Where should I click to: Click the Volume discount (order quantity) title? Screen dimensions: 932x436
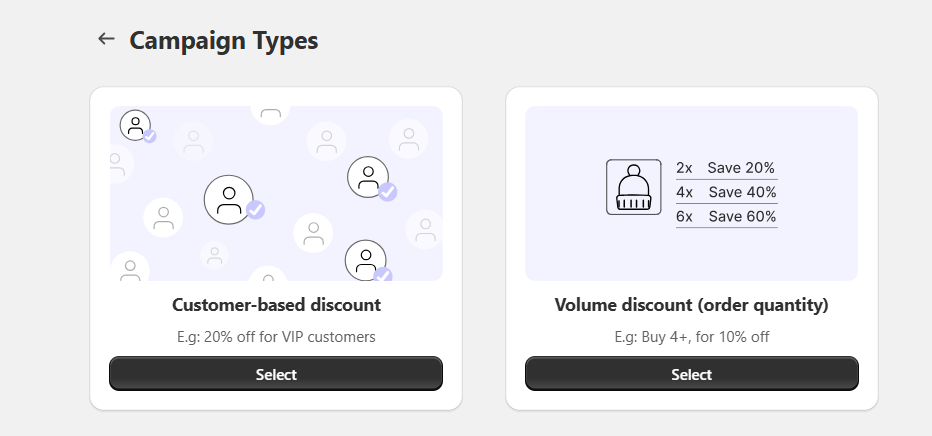click(691, 305)
